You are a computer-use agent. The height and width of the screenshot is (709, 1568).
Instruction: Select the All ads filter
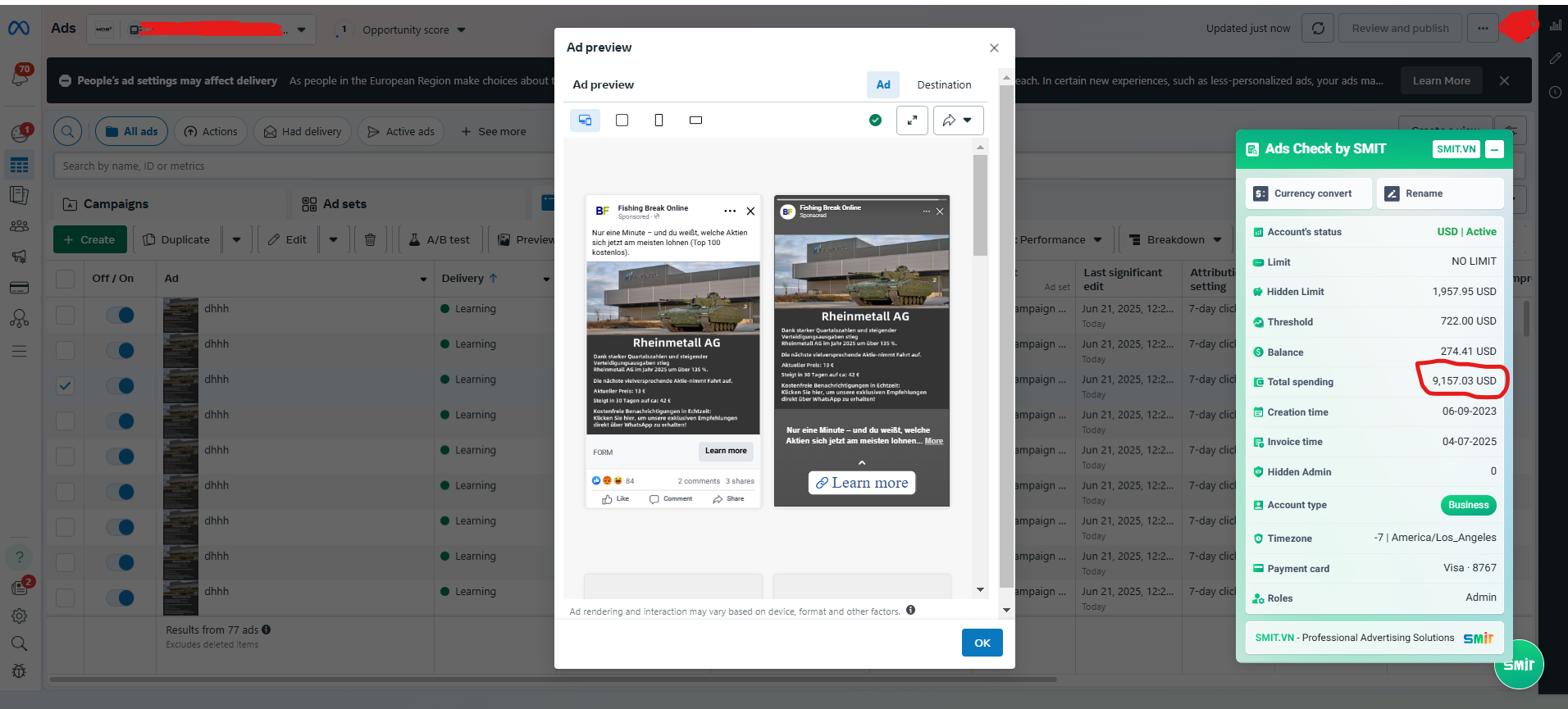coord(131,131)
